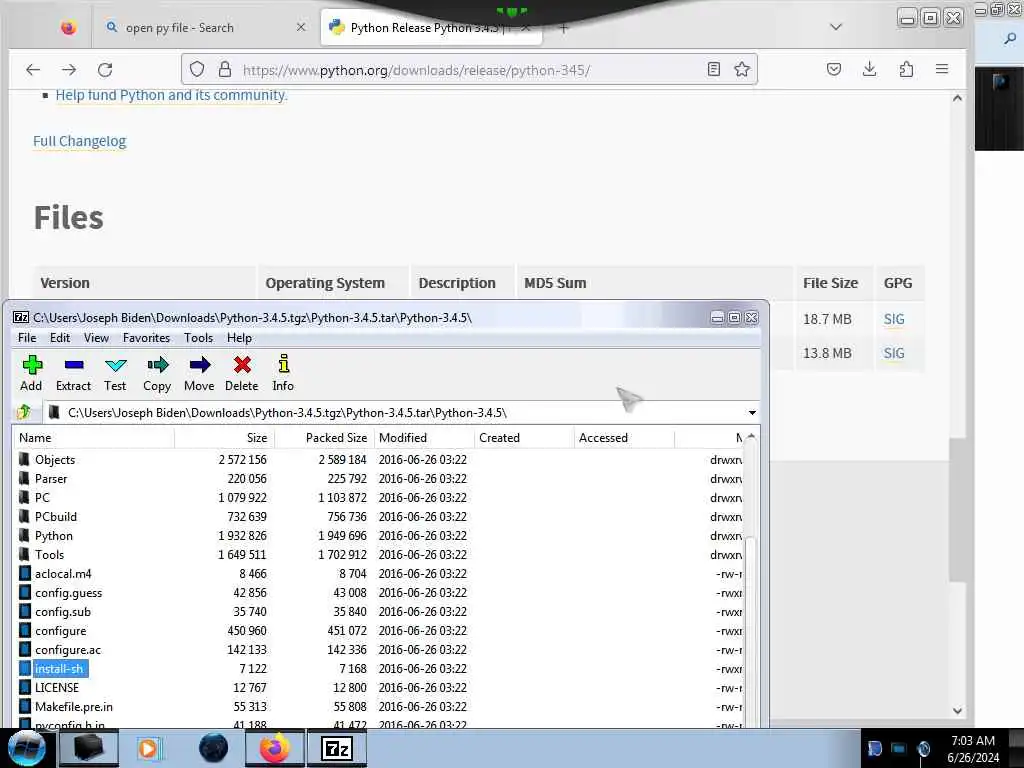Sort by Packed Size column header
Screen dimensions: 1024x768
[325, 438]
